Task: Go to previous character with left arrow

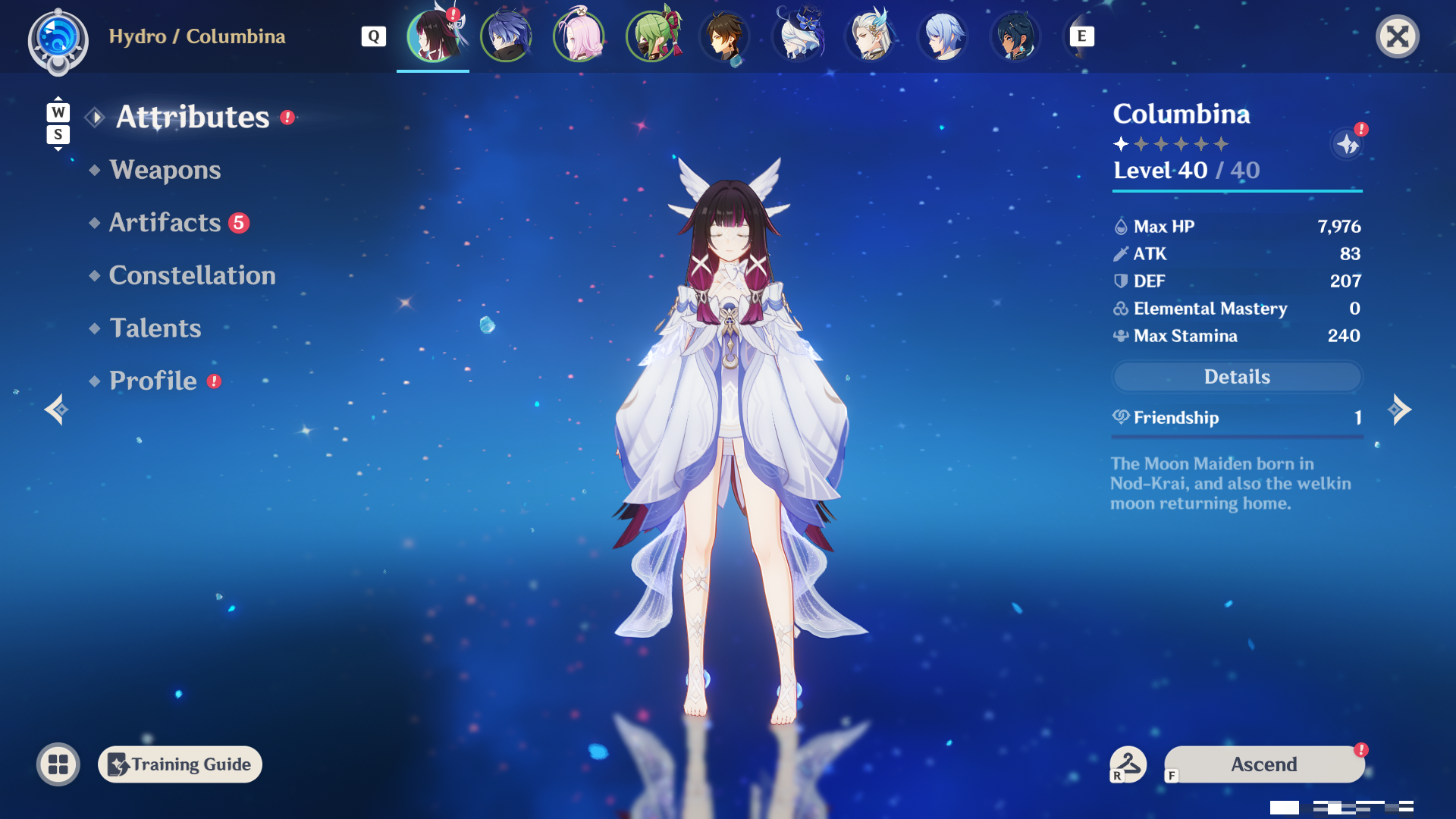Action: click(56, 410)
